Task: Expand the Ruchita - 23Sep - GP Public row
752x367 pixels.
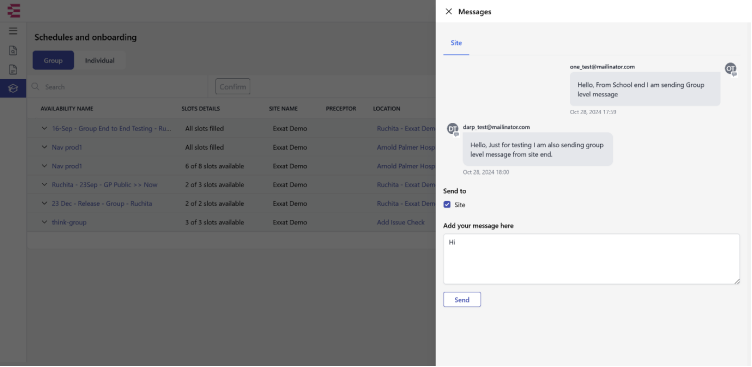Action: click(x=45, y=185)
